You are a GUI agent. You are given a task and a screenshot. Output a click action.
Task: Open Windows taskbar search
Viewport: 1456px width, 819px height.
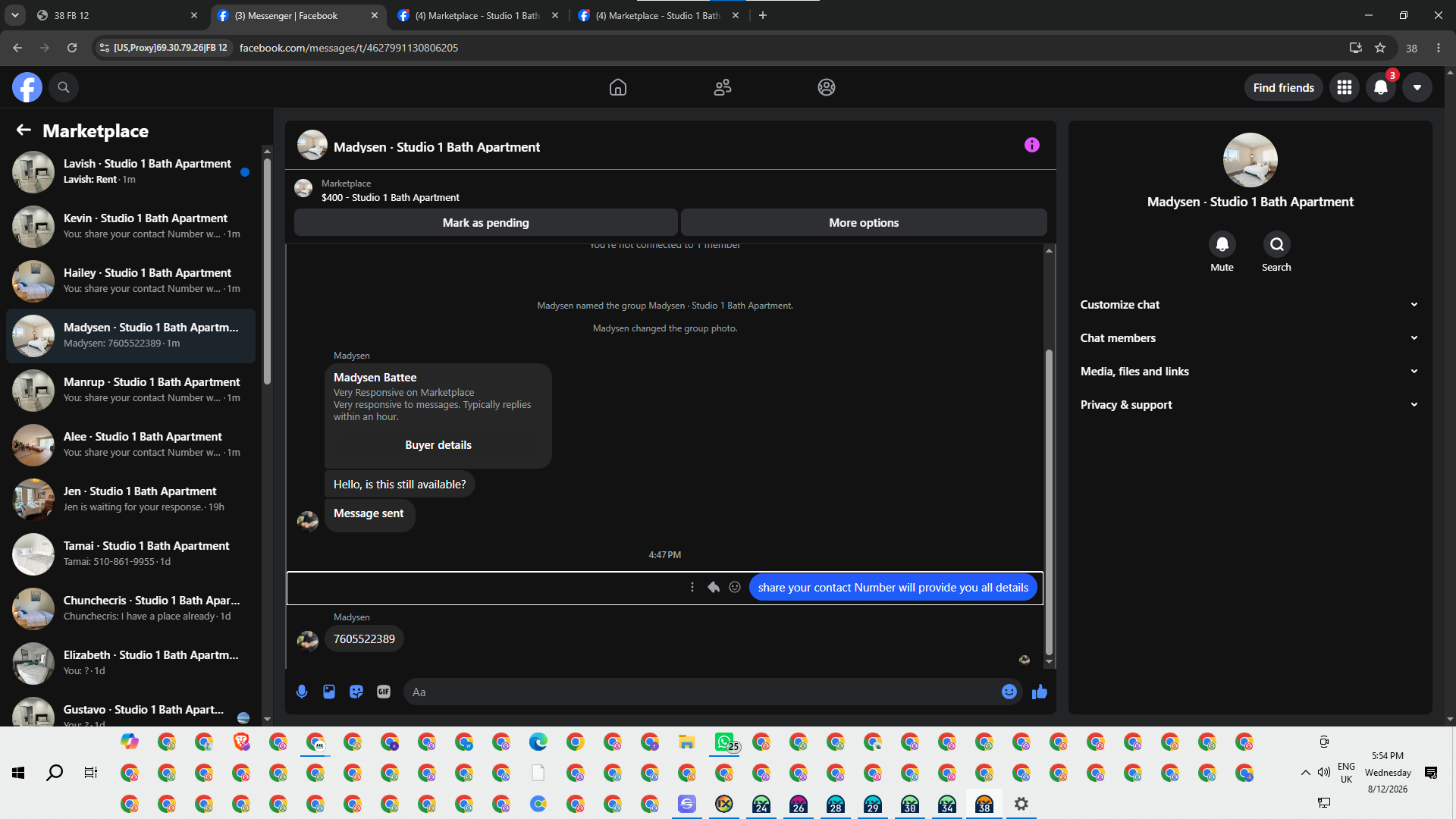55,773
